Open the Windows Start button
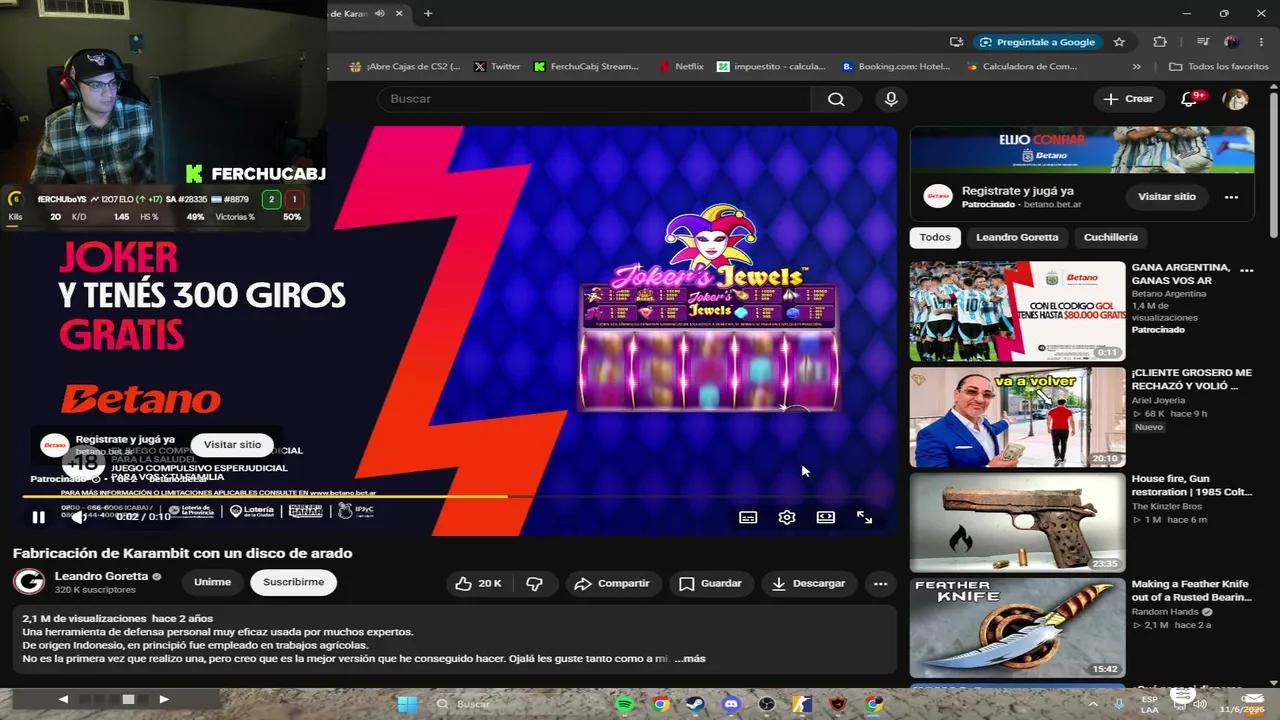This screenshot has width=1280, height=720. click(407, 704)
